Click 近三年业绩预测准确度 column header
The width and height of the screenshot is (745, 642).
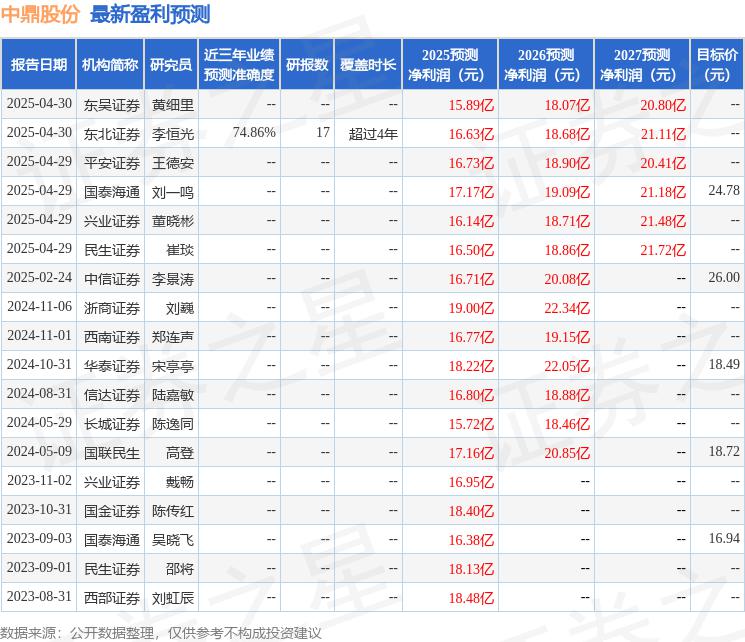[239, 65]
